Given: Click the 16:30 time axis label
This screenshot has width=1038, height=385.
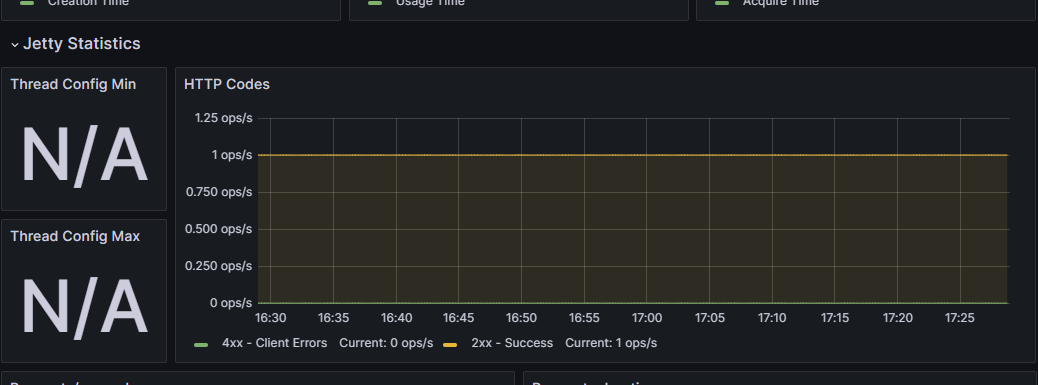Looking at the screenshot, I should (271, 318).
